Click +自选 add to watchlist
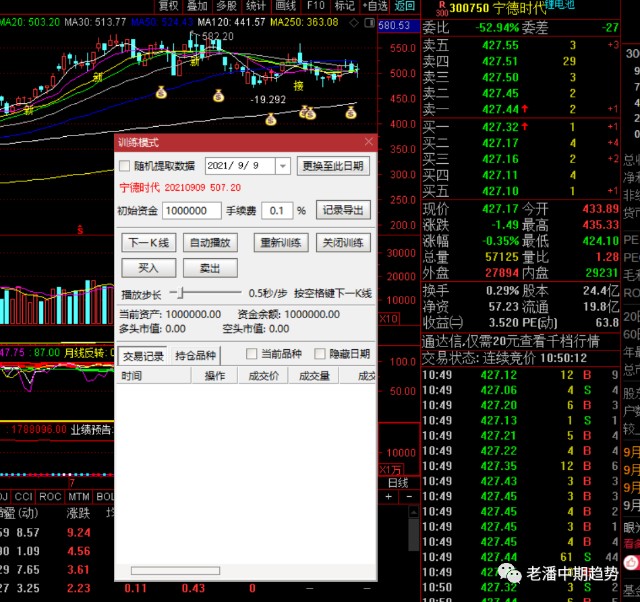This screenshot has height=602, width=640. 375,6
